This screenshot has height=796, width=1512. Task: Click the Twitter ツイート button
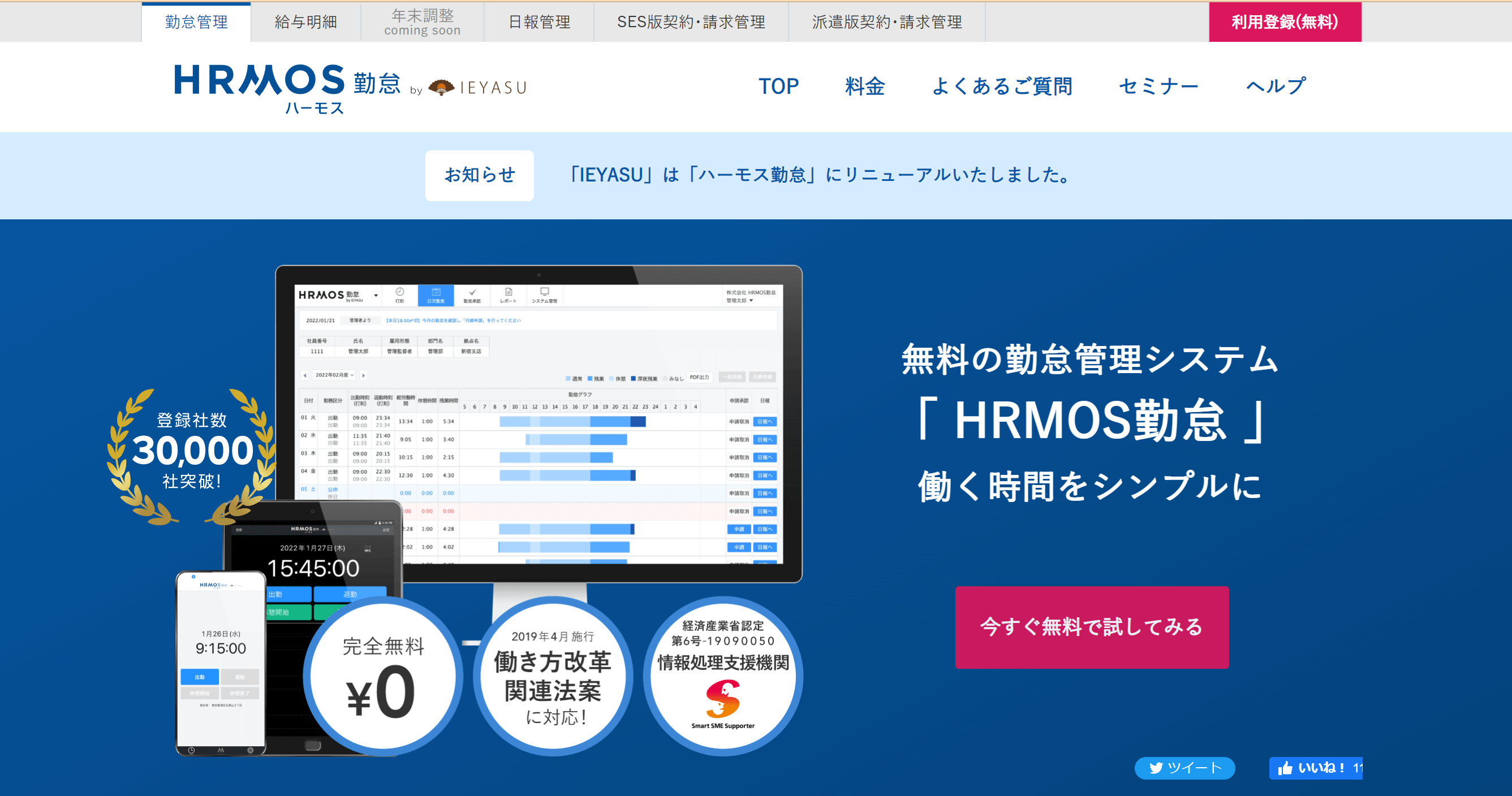(1184, 768)
